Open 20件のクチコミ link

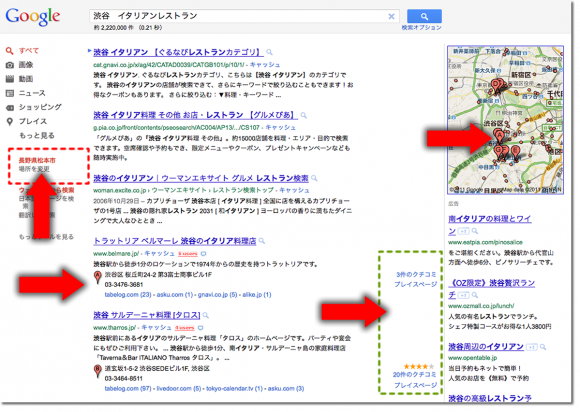(x=414, y=375)
